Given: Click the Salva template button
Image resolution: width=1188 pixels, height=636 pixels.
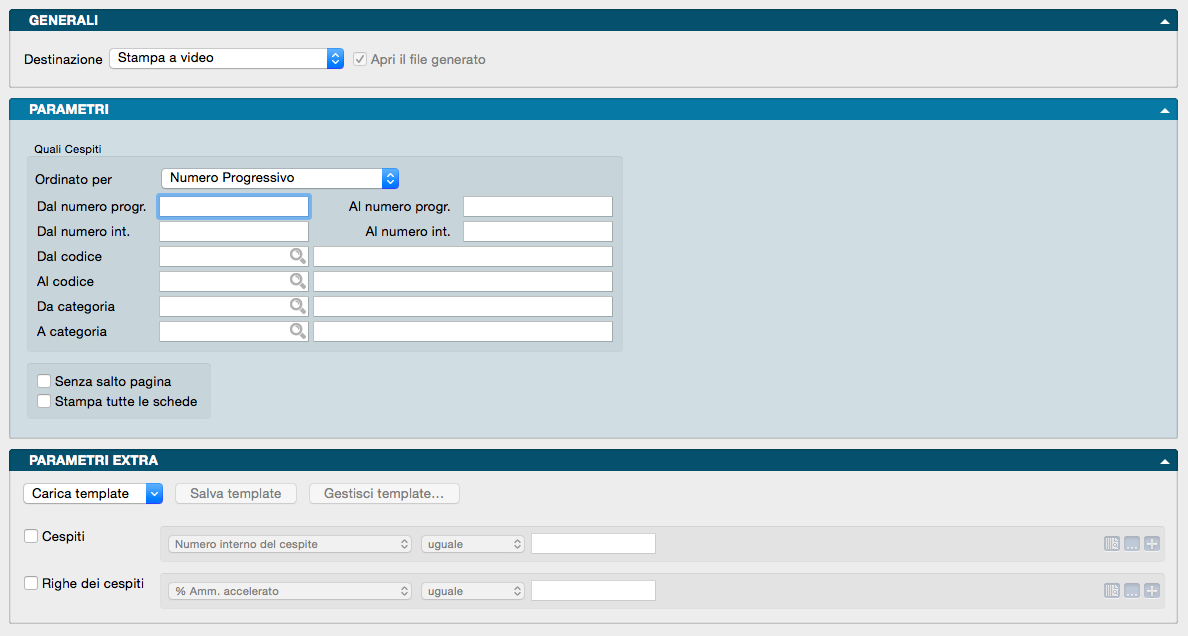Looking at the screenshot, I should point(236,493).
